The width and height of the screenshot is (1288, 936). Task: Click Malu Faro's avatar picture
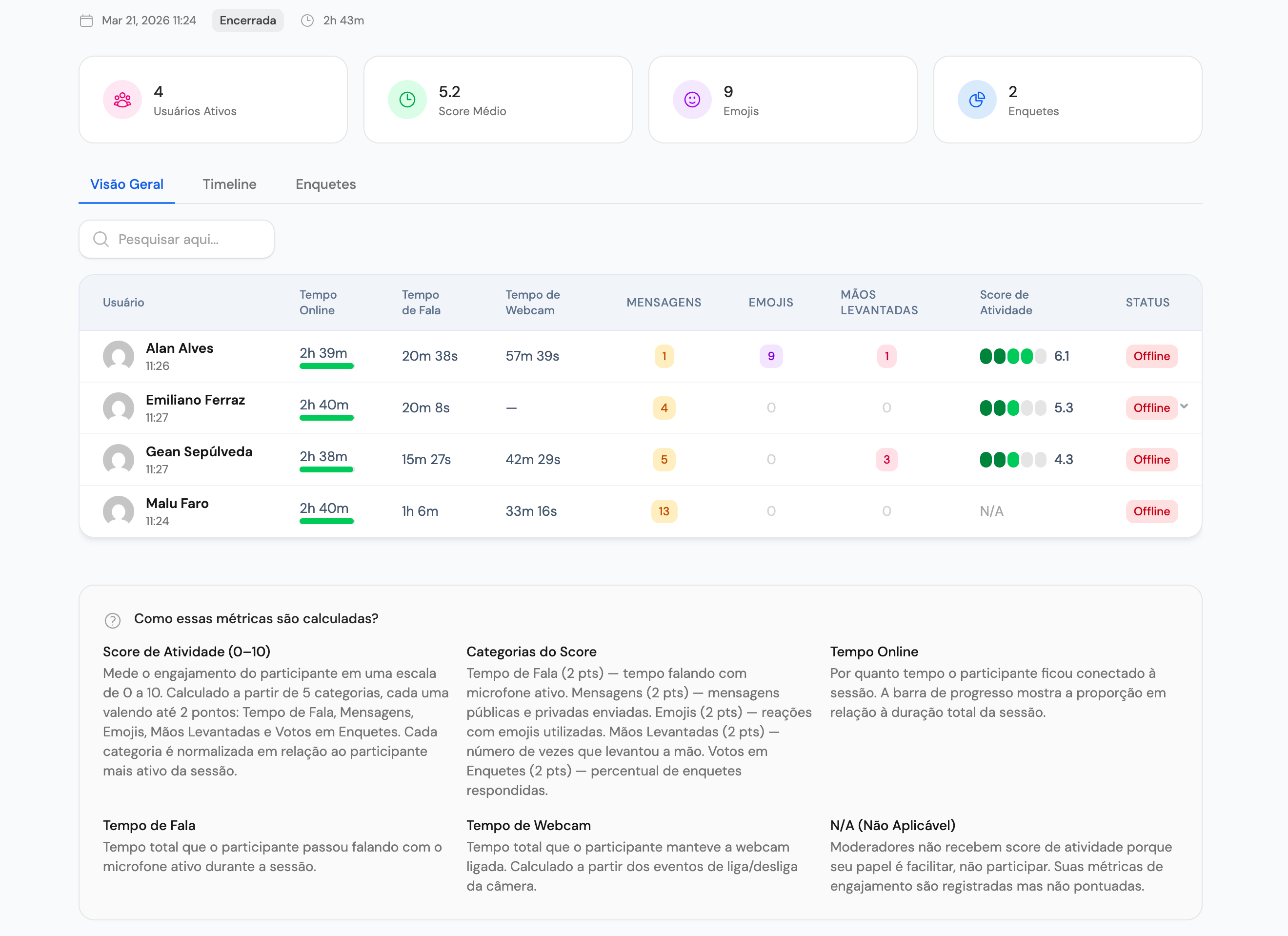[118, 511]
